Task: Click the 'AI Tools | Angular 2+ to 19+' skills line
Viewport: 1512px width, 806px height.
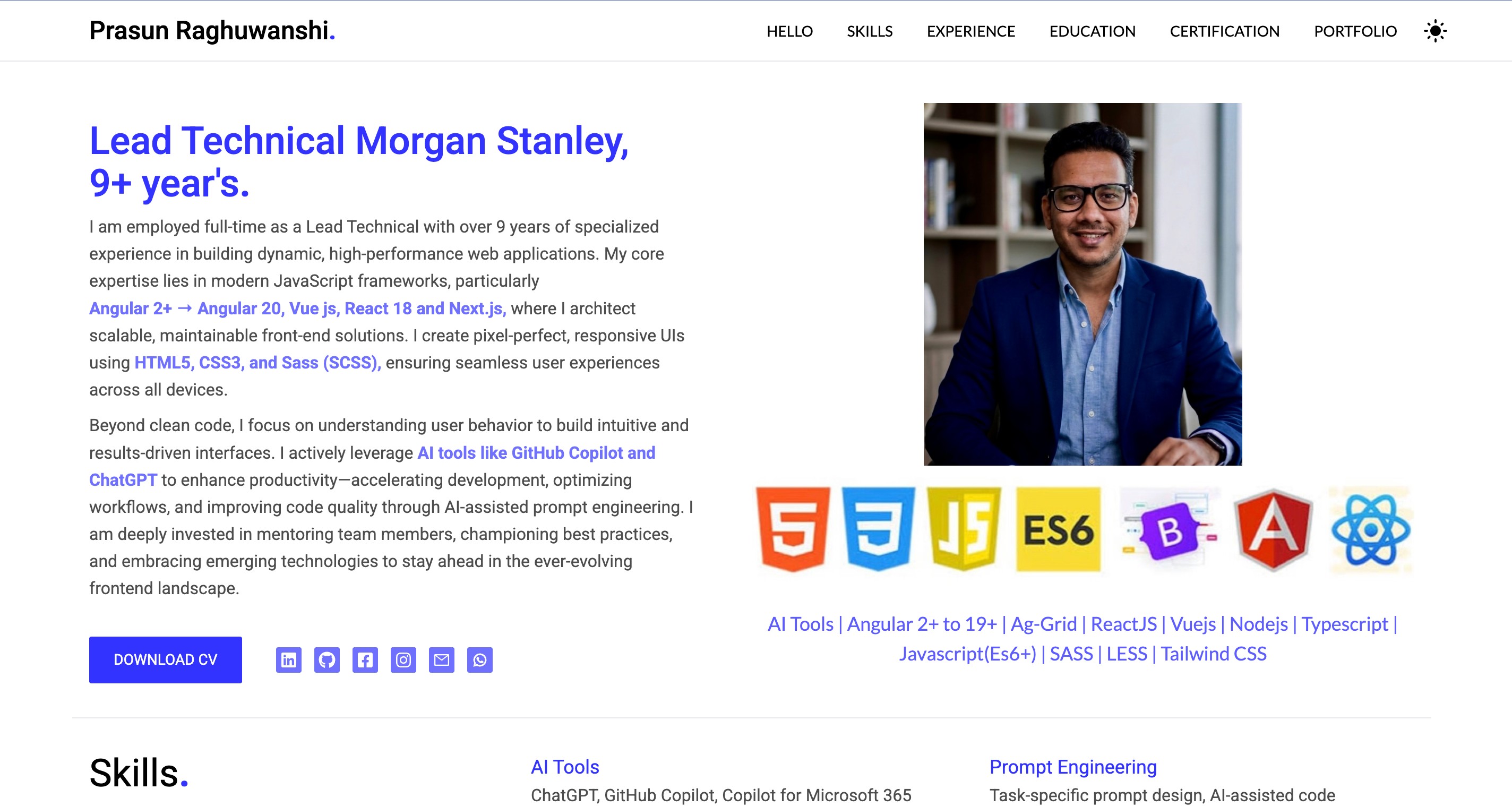Action: point(1083,624)
